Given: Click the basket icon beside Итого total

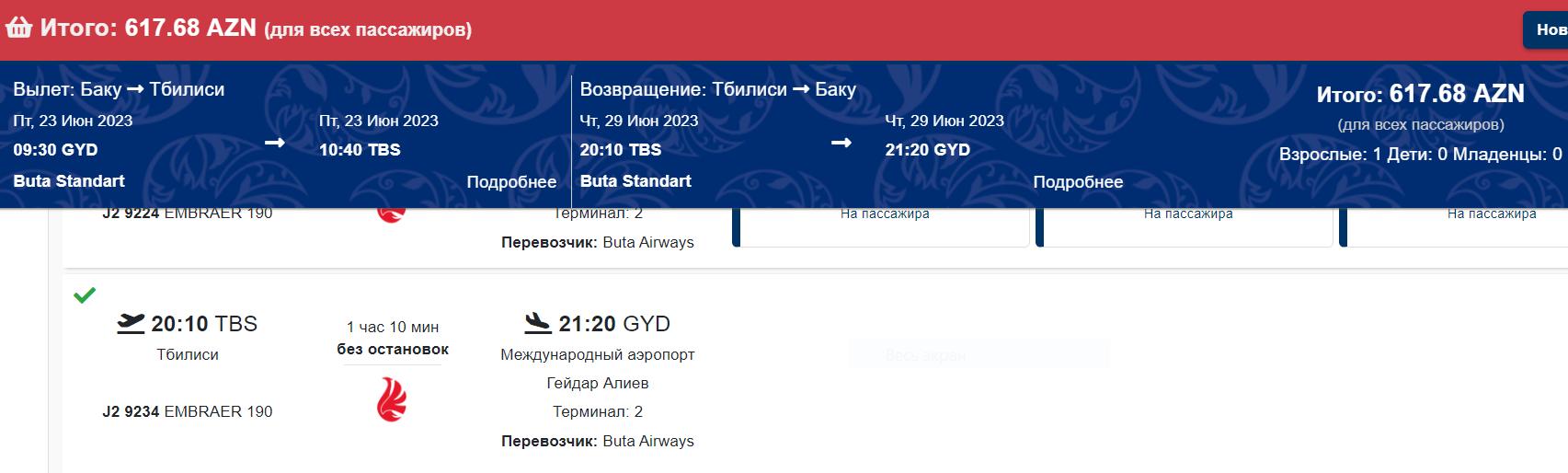Looking at the screenshot, I should (x=18, y=28).
